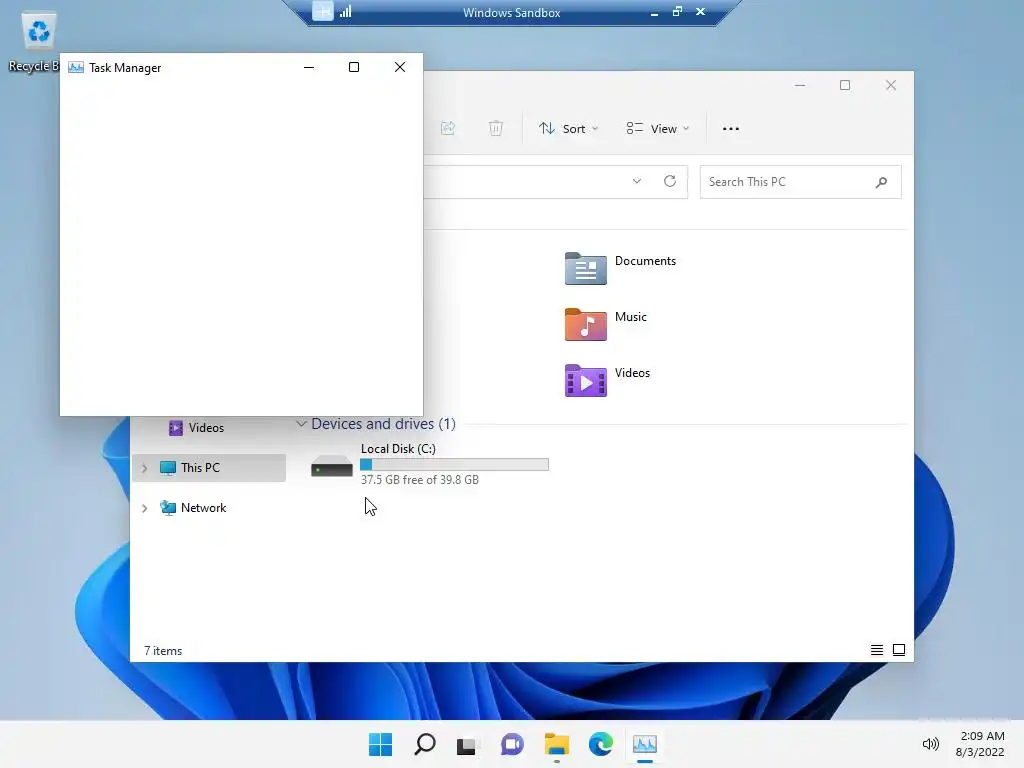Image resolution: width=1024 pixels, height=768 pixels.
Task: Close the Windows Sandbox connection bar
Action: (700, 11)
